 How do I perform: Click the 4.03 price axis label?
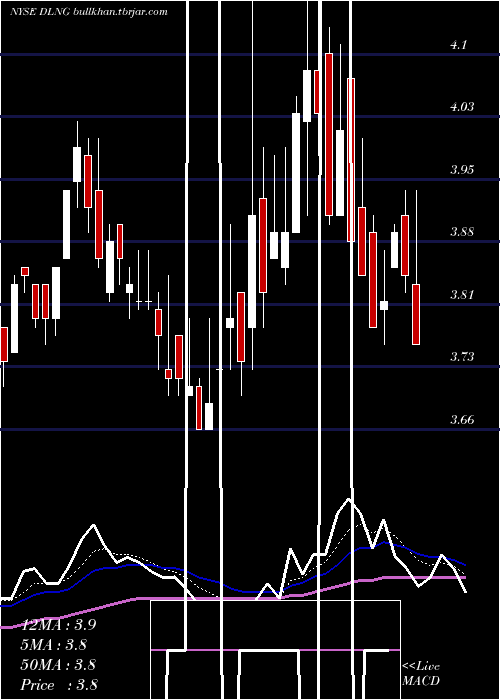461,107
